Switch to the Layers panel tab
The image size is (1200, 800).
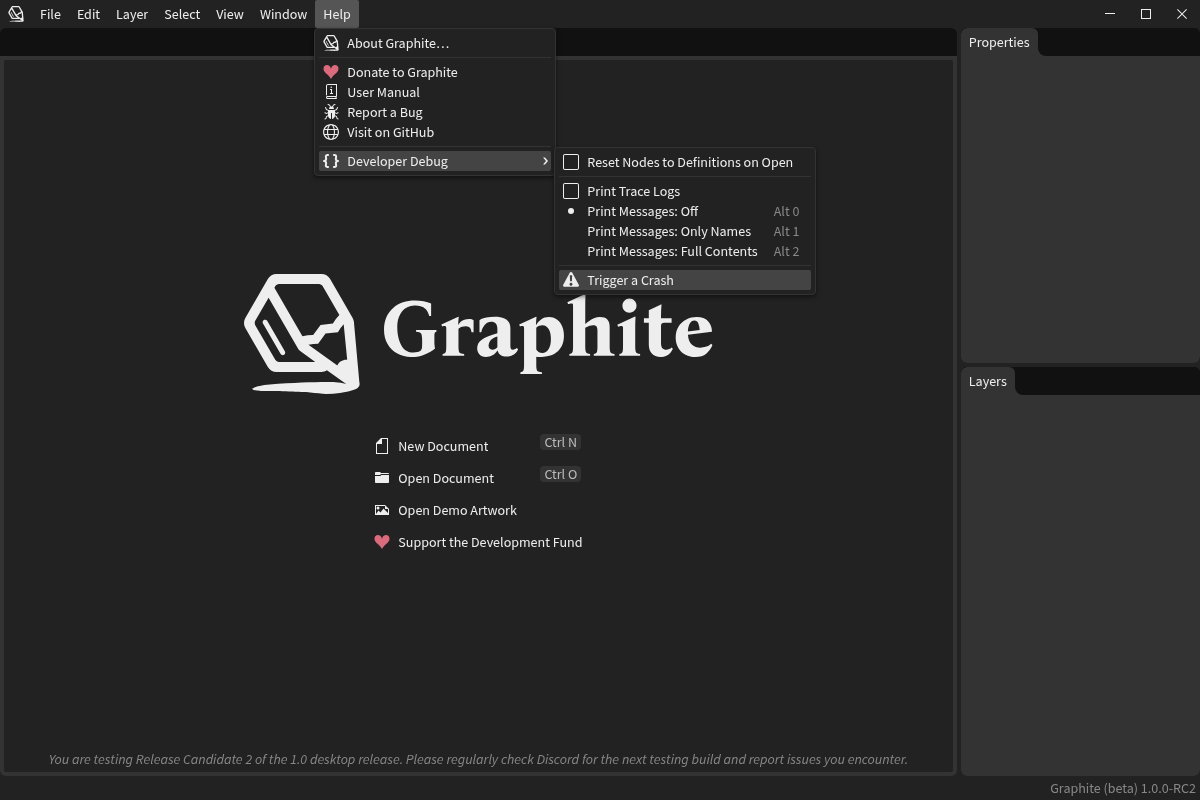[x=987, y=381]
